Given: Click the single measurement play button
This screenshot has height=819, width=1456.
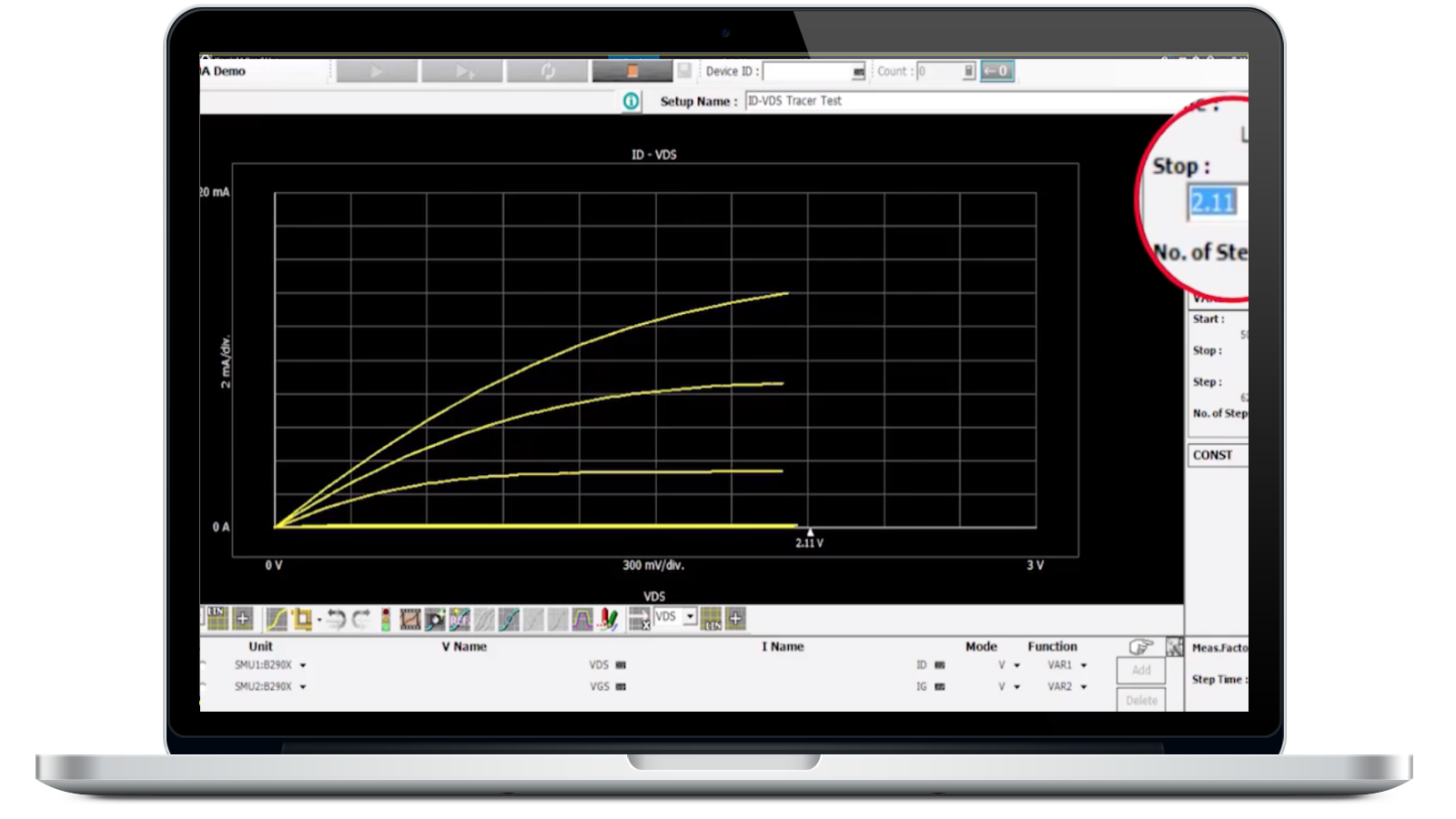Looking at the screenshot, I should click(x=377, y=71).
